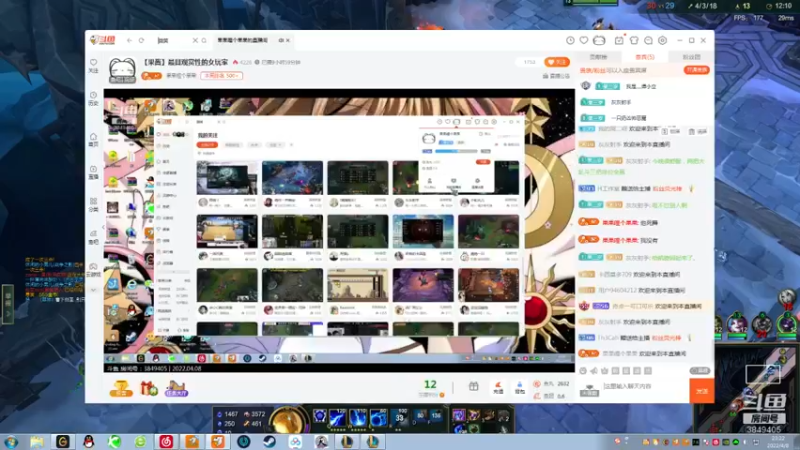Click the badge icon left of chat input
Image resolution: width=800 pixels, height=450 pixels.
pos(589,390)
